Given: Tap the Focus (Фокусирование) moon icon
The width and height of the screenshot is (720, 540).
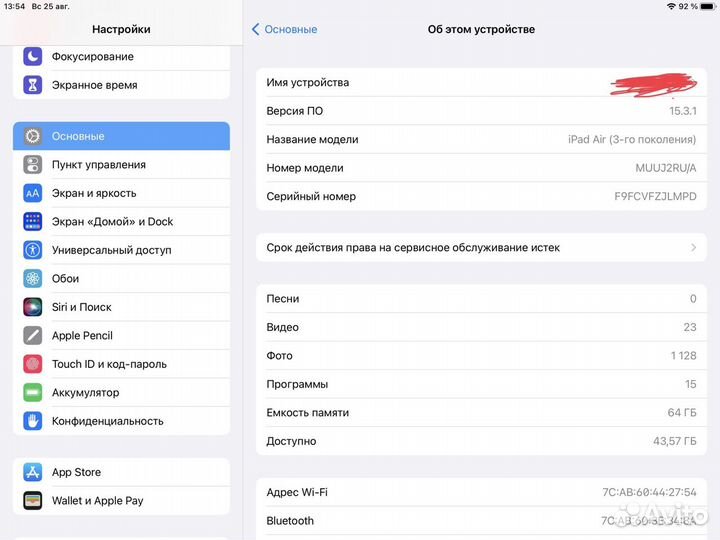Looking at the screenshot, I should tap(33, 56).
